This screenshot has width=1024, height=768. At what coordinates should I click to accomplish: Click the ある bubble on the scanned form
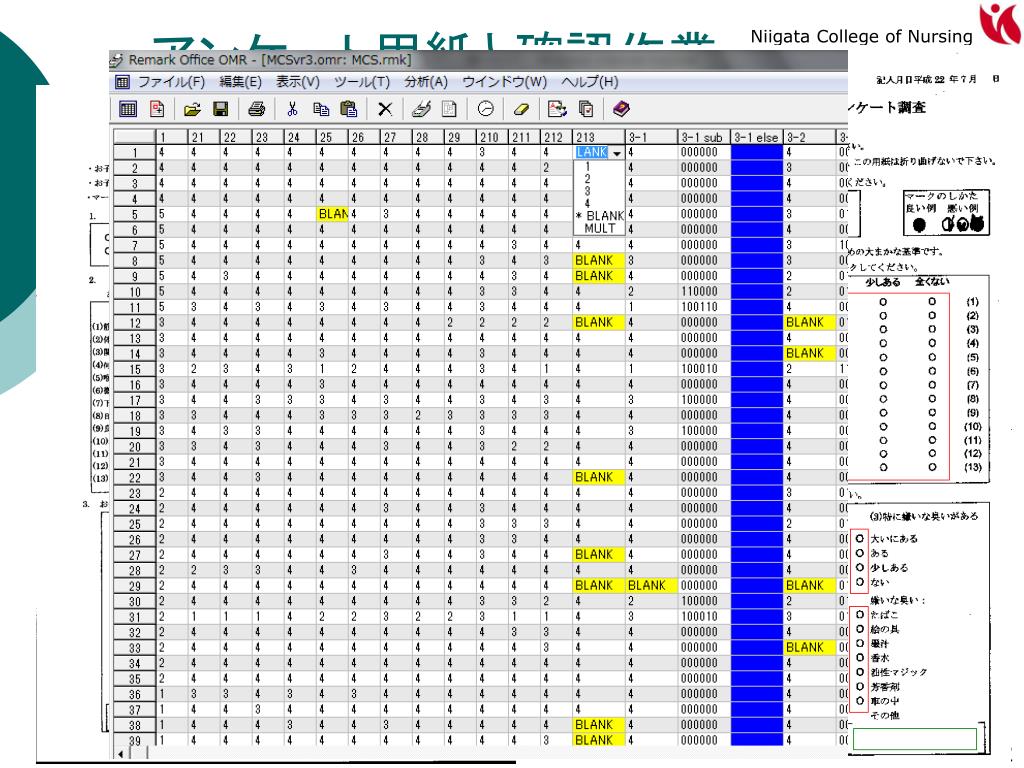859,552
